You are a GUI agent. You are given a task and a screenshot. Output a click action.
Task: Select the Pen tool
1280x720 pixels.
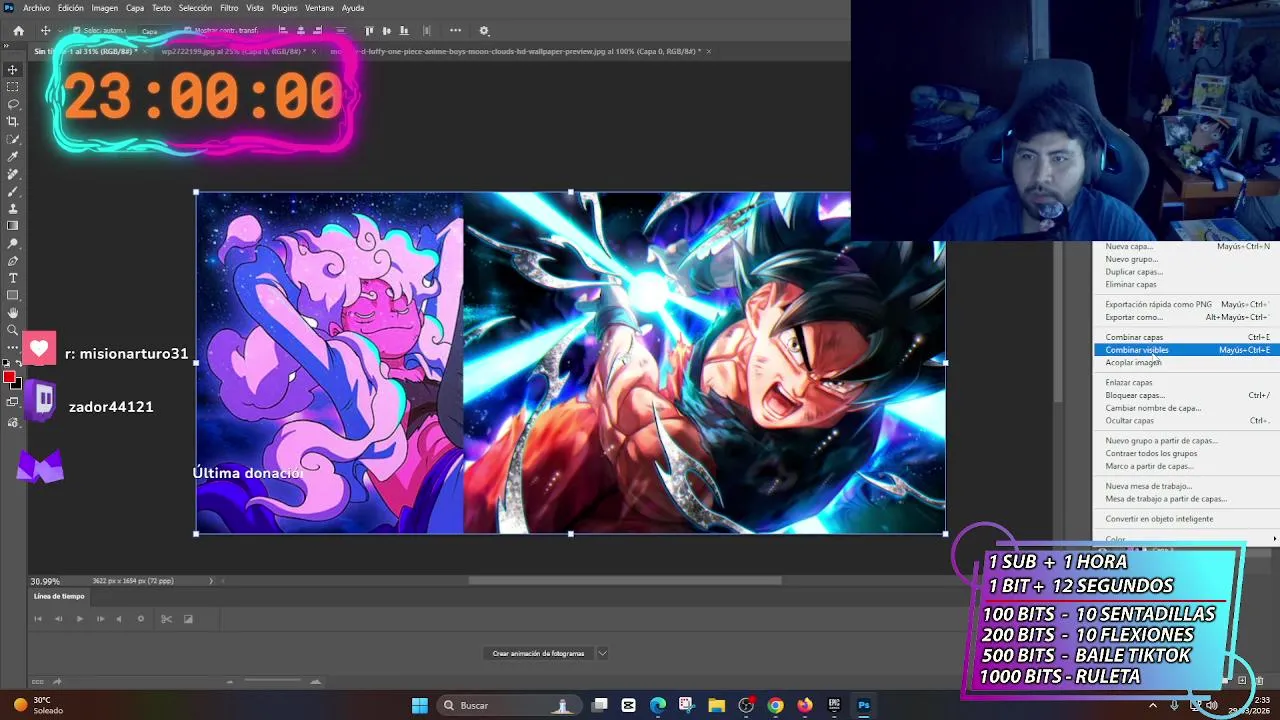[13, 261]
